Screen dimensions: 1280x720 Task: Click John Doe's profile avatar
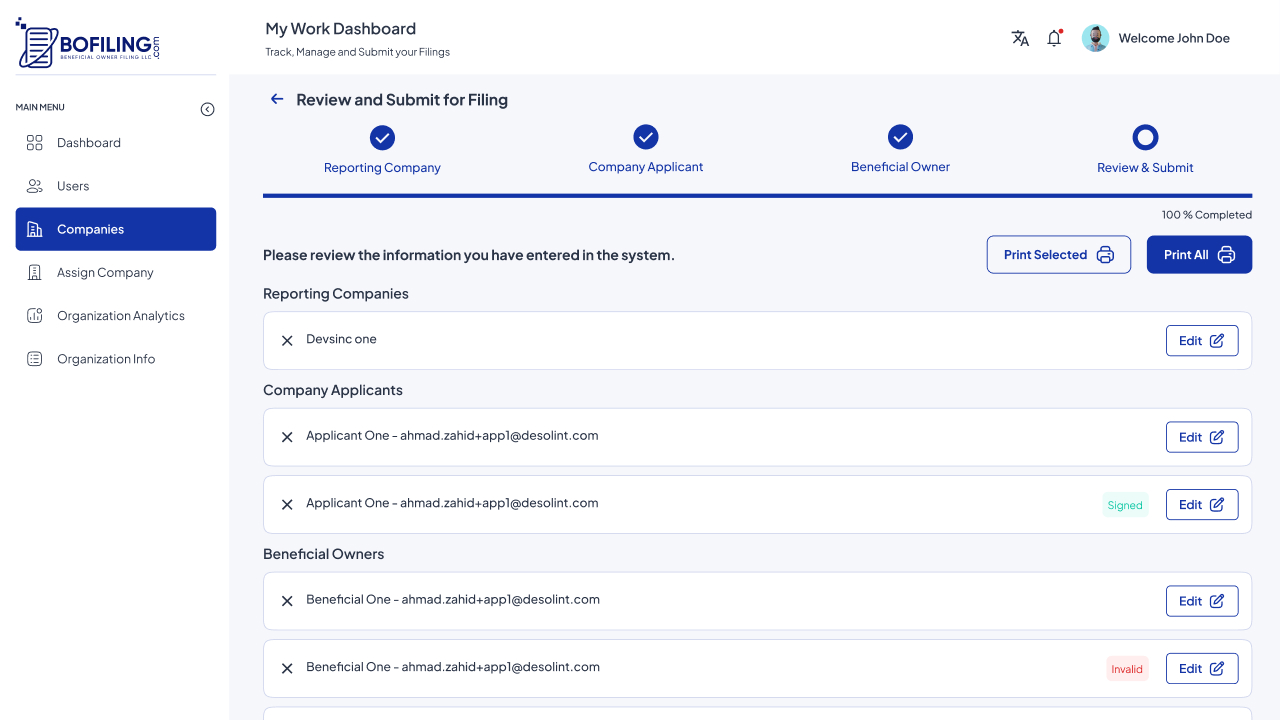(x=1095, y=38)
